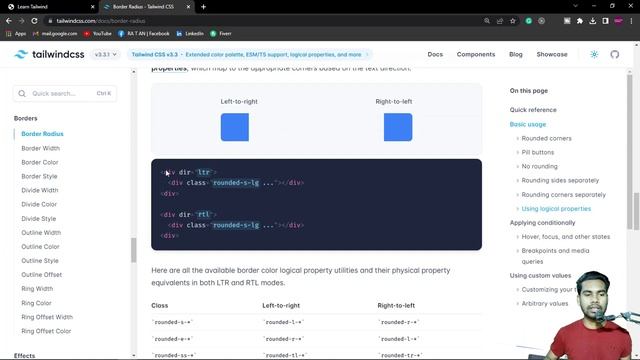Open a new browser tab
Viewport: 640px width, 360px height.
click(203, 7)
